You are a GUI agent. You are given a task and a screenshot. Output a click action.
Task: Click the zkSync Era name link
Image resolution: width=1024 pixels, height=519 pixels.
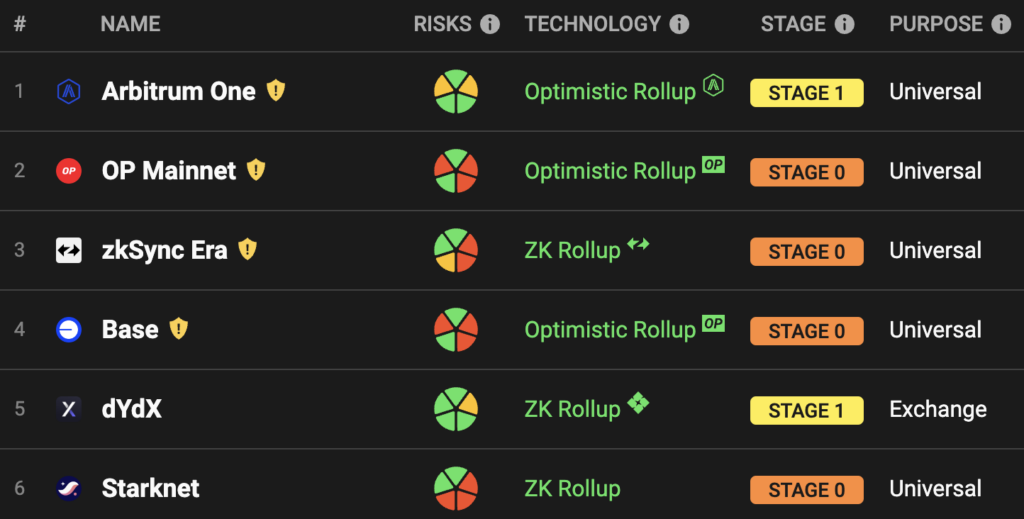165,250
